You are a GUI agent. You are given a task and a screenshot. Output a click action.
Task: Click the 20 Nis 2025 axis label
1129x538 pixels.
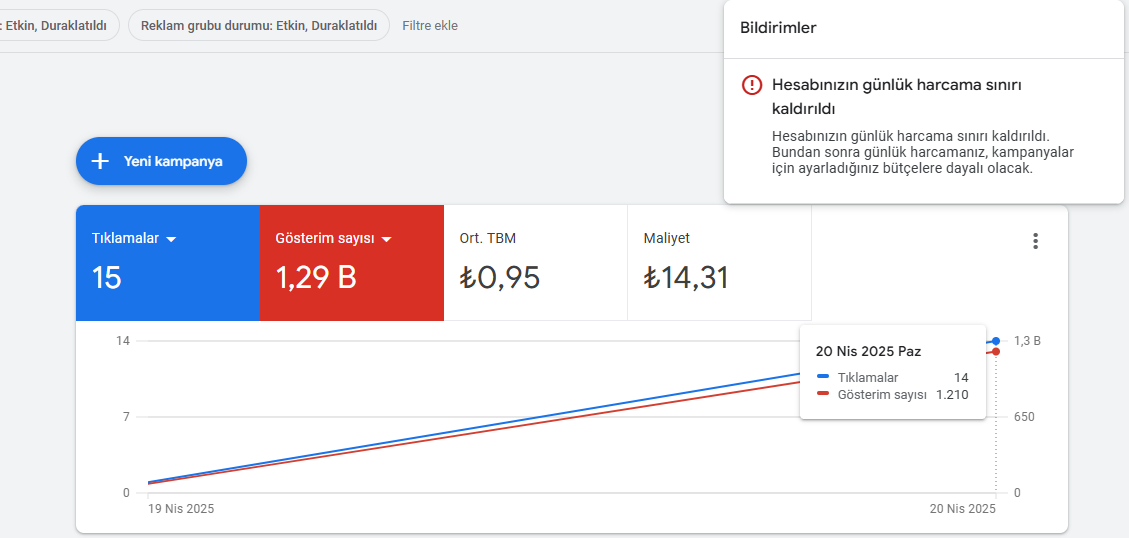coord(962,508)
